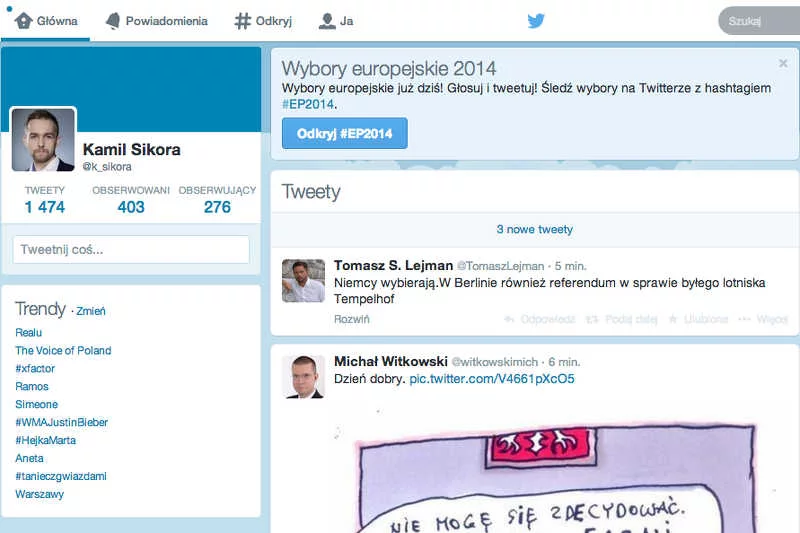Load the 3 nowe tweety bar
The width and height of the screenshot is (800, 533).
pyautogui.click(x=534, y=230)
